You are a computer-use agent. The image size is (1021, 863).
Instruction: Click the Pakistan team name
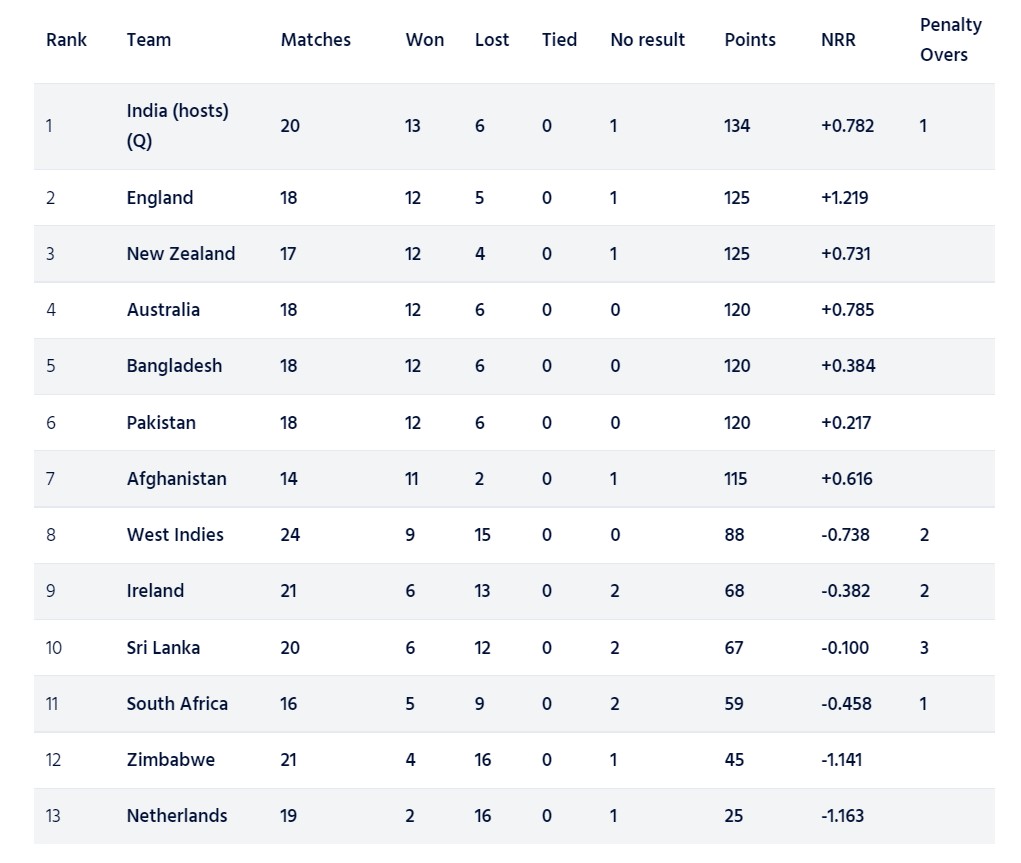pyautogui.click(x=161, y=423)
